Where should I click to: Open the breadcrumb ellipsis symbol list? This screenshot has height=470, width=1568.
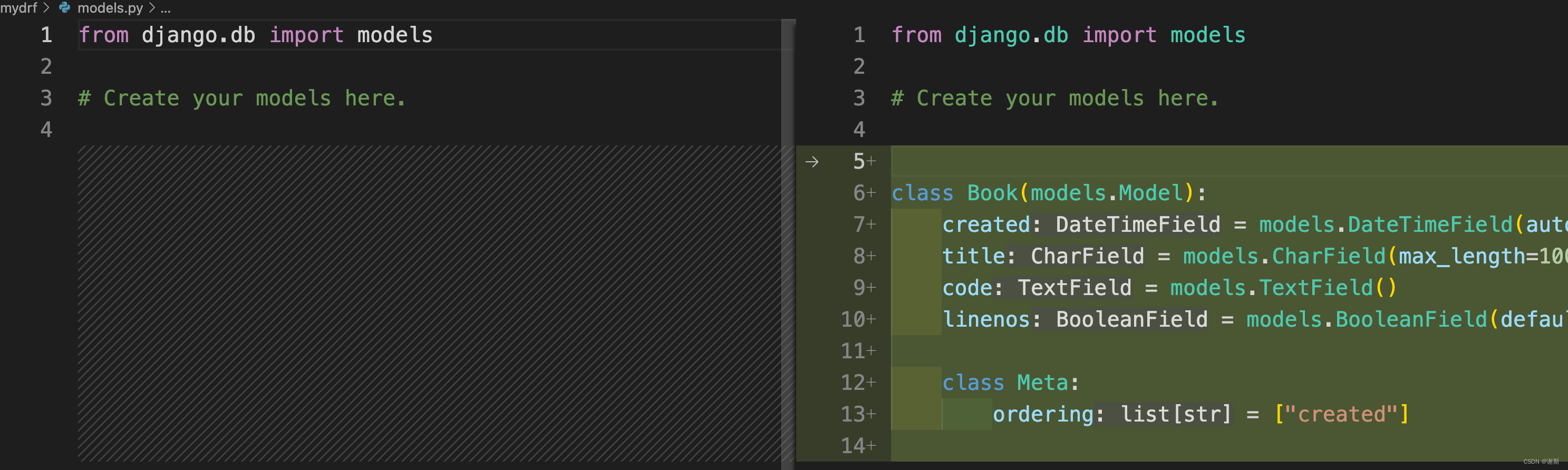coord(166,8)
